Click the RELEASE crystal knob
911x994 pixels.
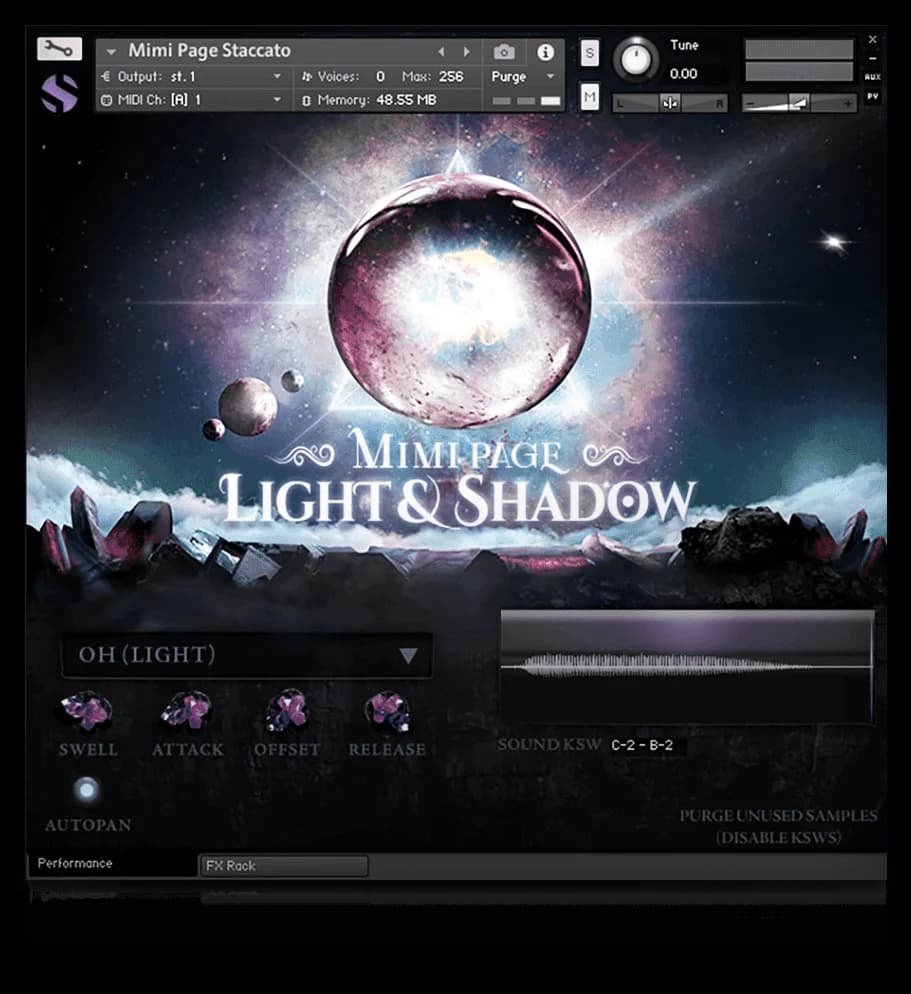point(387,711)
